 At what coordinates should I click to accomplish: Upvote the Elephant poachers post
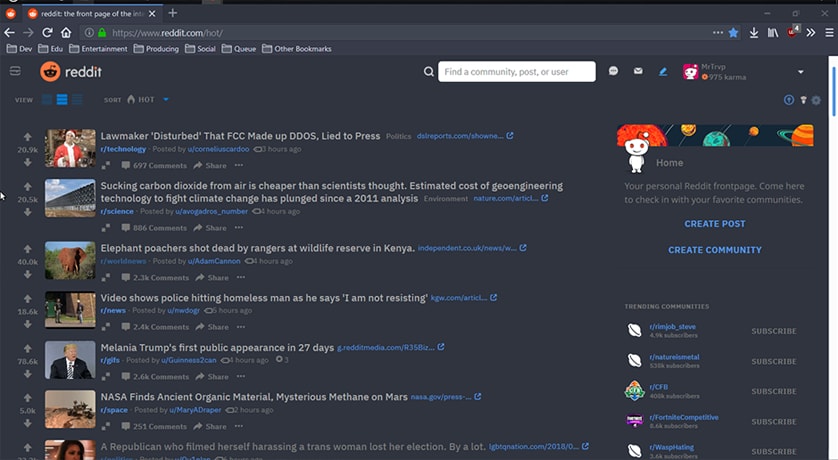coord(27,249)
